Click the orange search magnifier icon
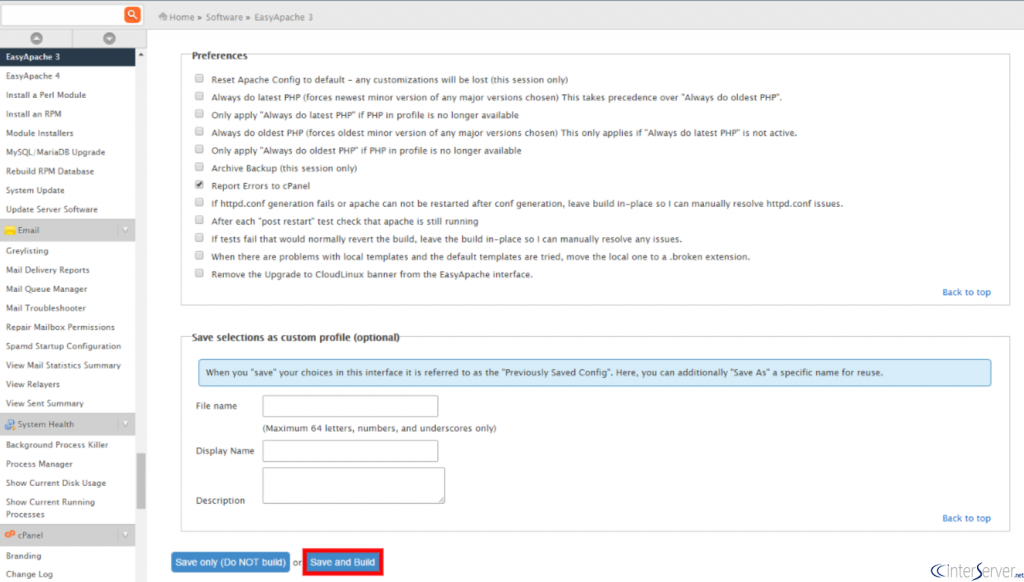The height and width of the screenshot is (582, 1024). [x=132, y=14]
